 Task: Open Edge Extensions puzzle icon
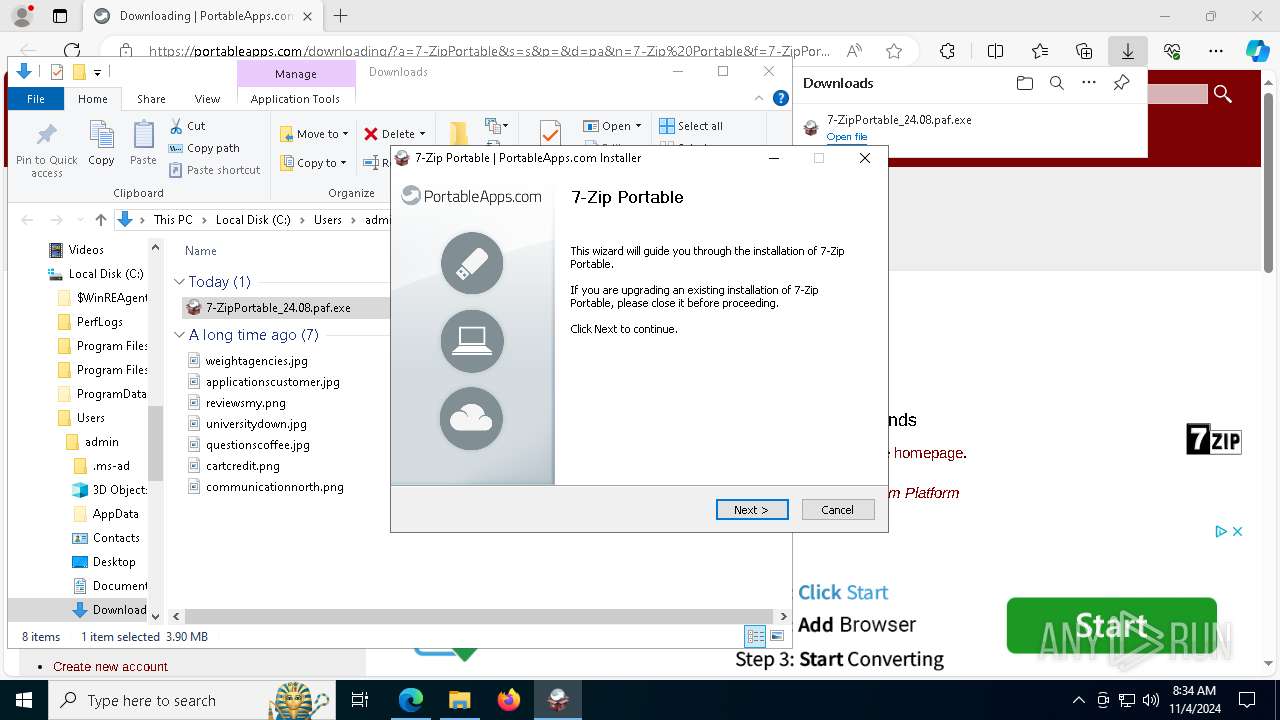pyautogui.click(x=947, y=51)
